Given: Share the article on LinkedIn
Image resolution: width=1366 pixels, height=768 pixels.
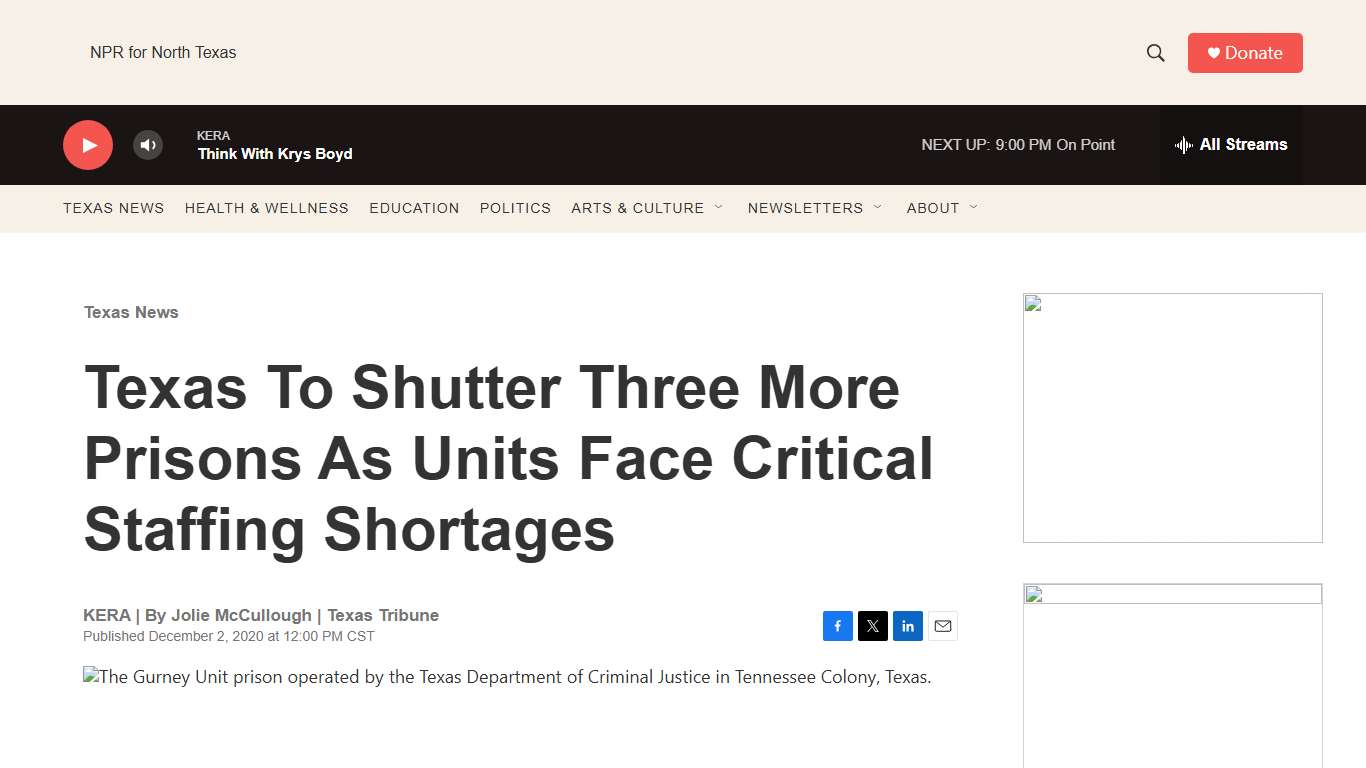Looking at the screenshot, I should (x=907, y=625).
